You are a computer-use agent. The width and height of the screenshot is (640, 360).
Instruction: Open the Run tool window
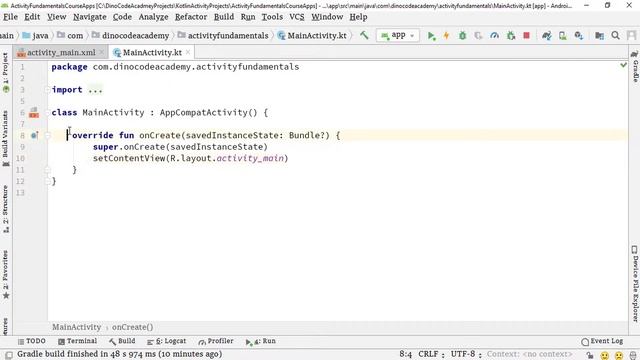pyautogui.click(x=261, y=341)
